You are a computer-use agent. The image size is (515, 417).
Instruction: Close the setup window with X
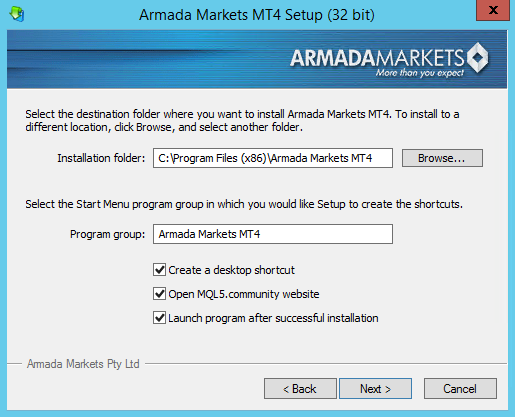493,10
